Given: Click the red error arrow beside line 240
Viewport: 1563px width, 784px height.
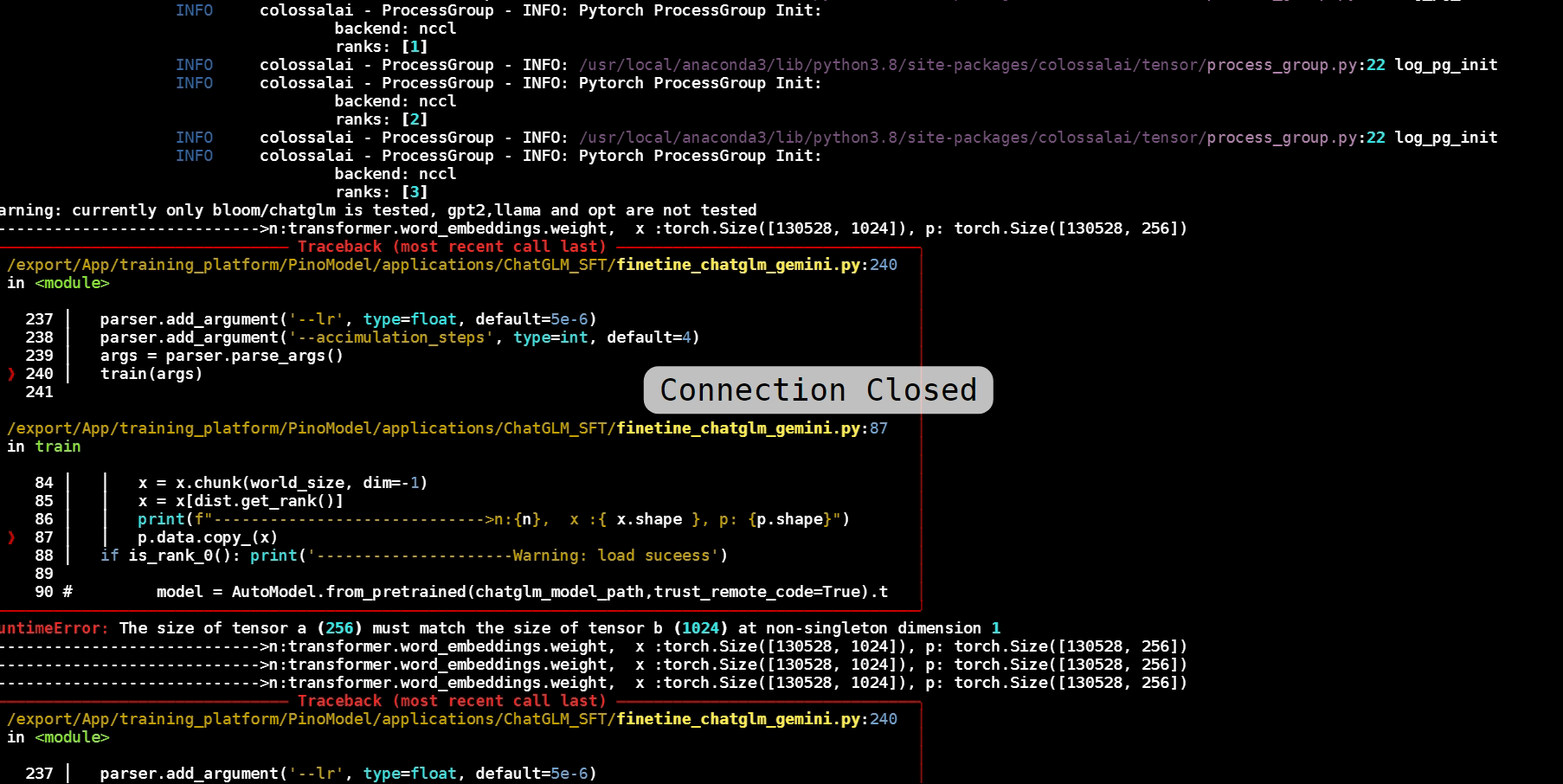Looking at the screenshot, I should (10, 373).
